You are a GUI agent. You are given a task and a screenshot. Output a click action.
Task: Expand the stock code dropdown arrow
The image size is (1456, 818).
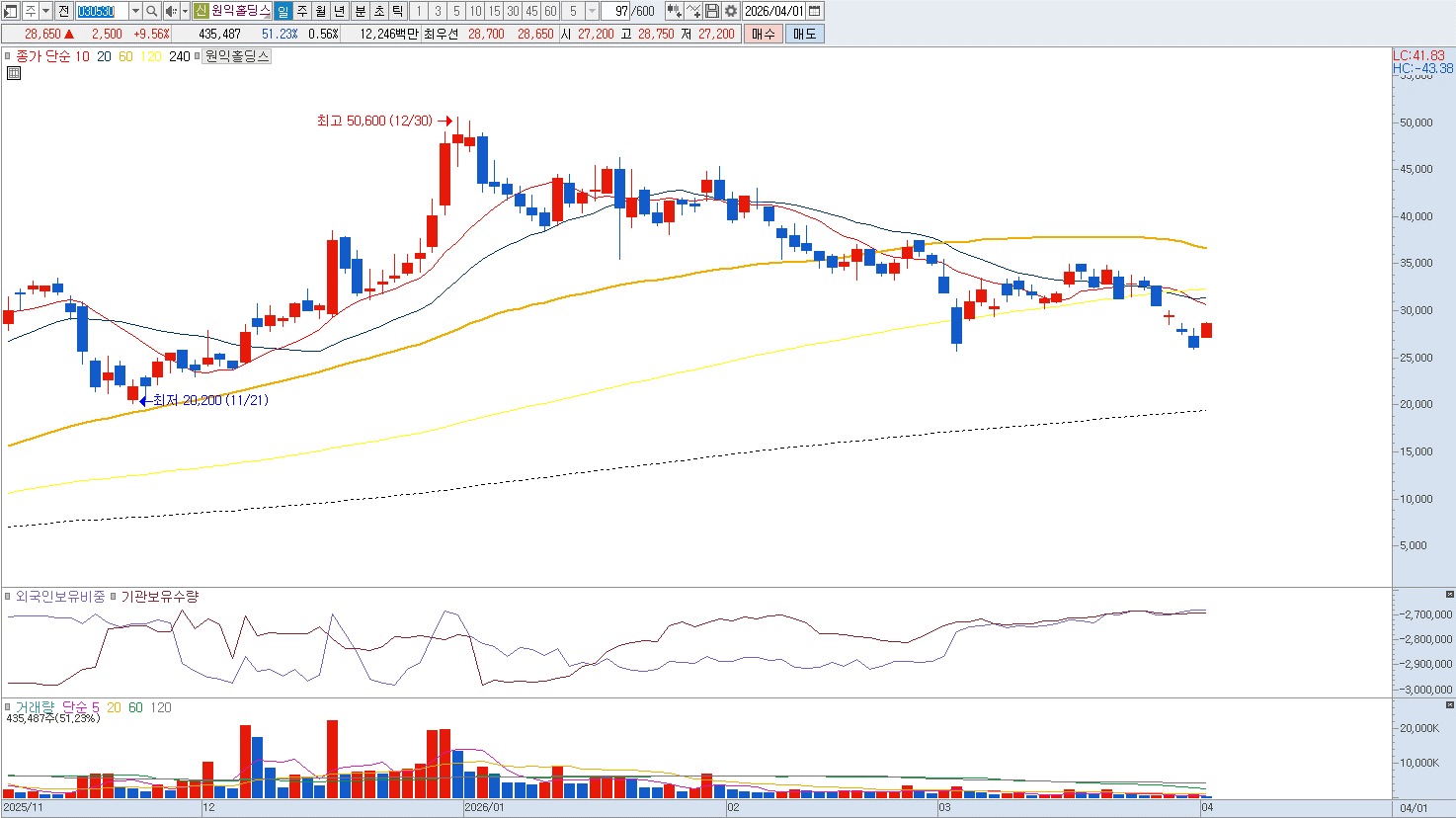pyautogui.click(x=135, y=11)
